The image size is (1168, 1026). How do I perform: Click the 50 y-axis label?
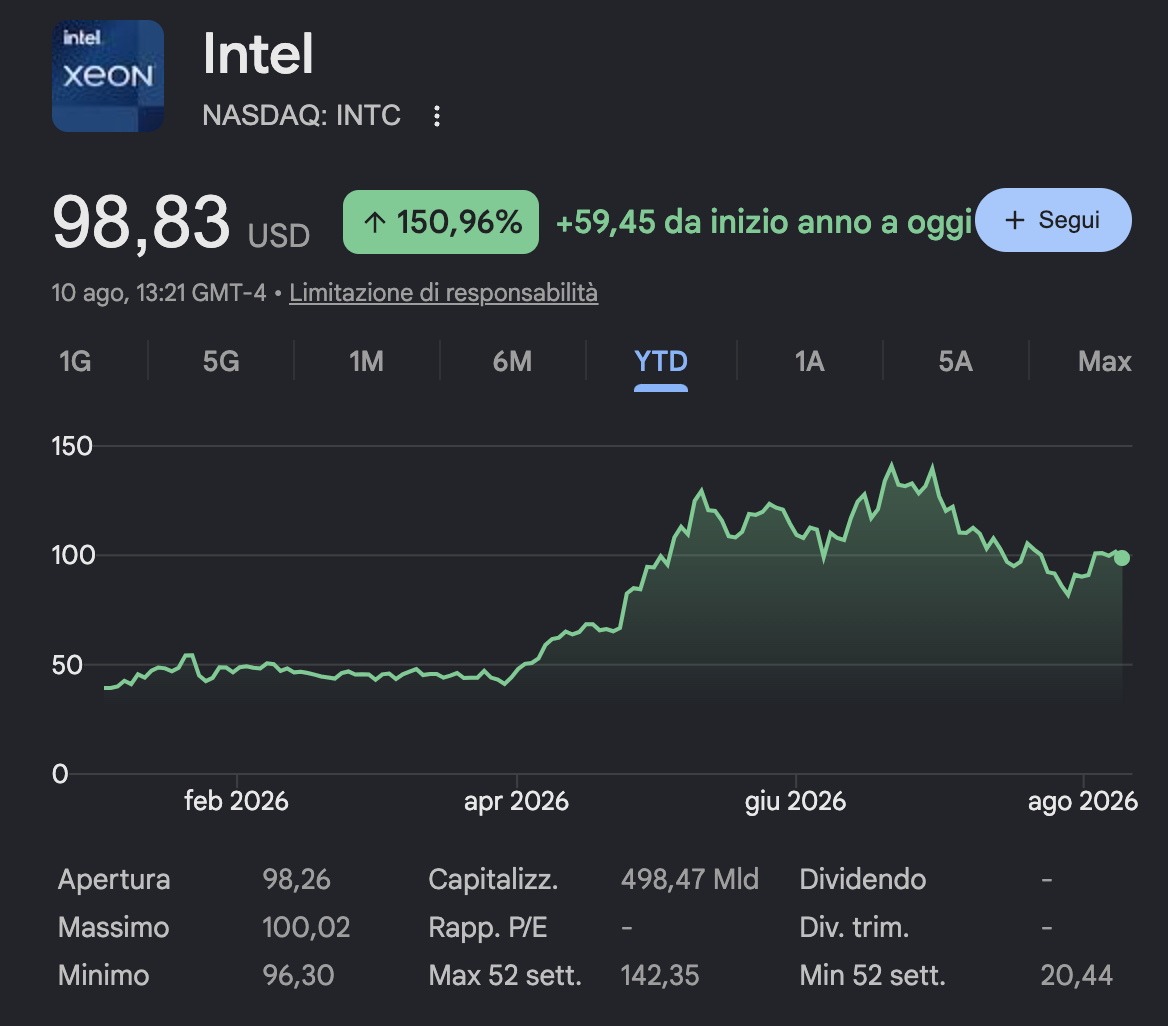(67, 665)
